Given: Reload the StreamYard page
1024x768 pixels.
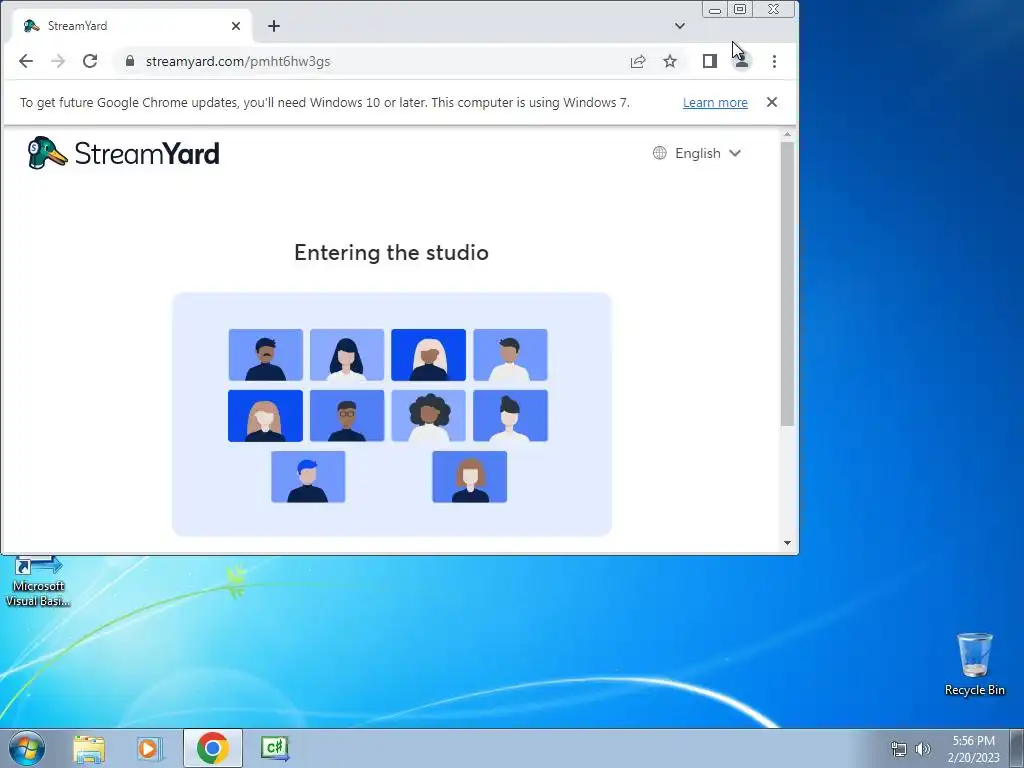Looking at the screenshot, I should [90, 61].
